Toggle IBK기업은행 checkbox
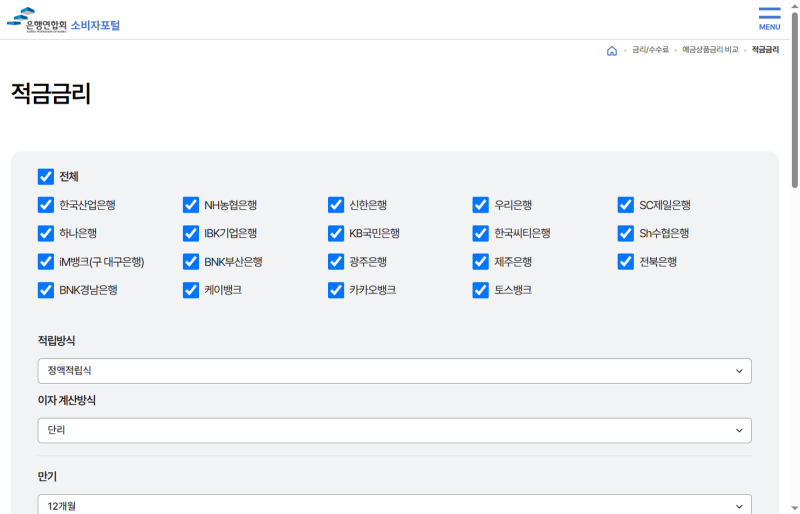800x514 pixels. 191,233
